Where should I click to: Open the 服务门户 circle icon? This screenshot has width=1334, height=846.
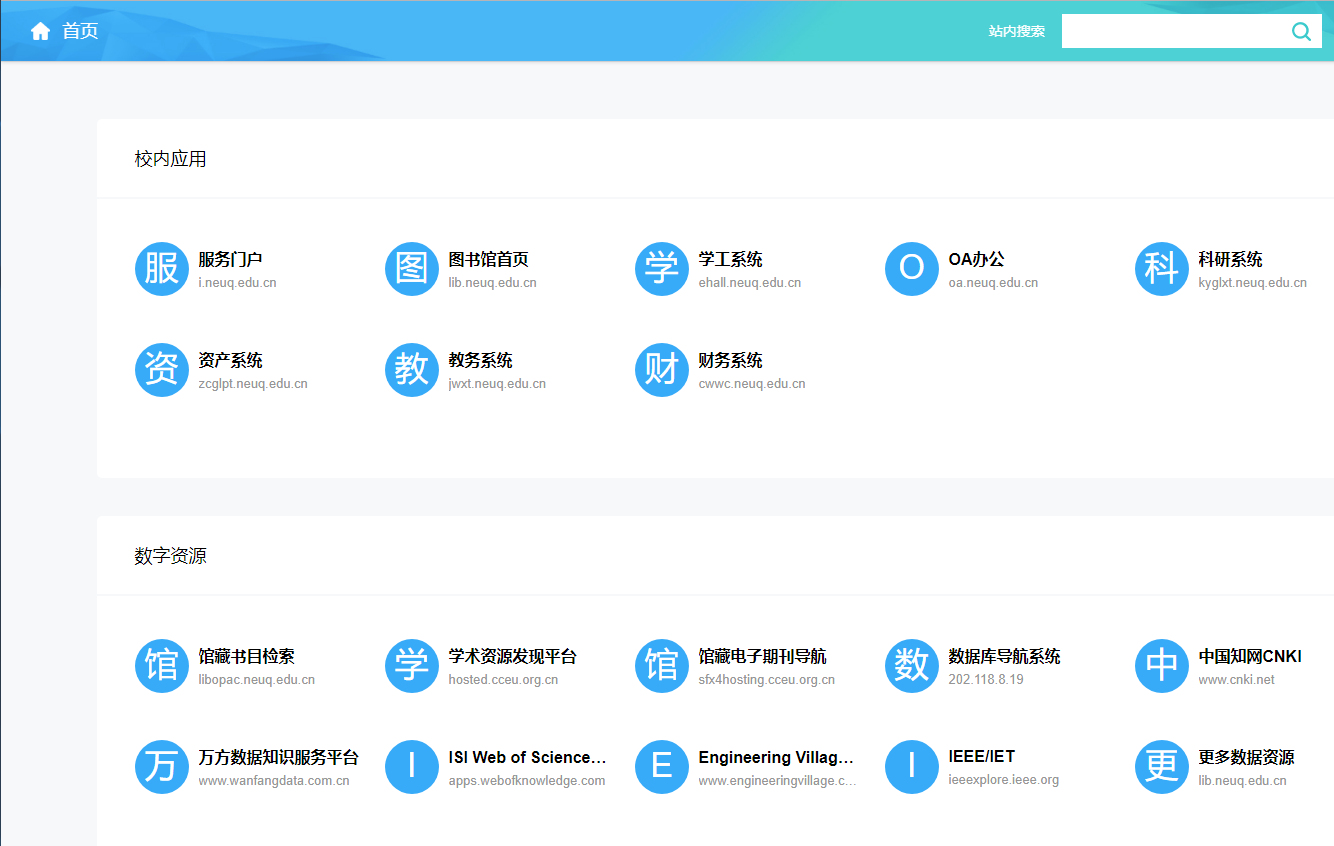click(x=162, y=269)
